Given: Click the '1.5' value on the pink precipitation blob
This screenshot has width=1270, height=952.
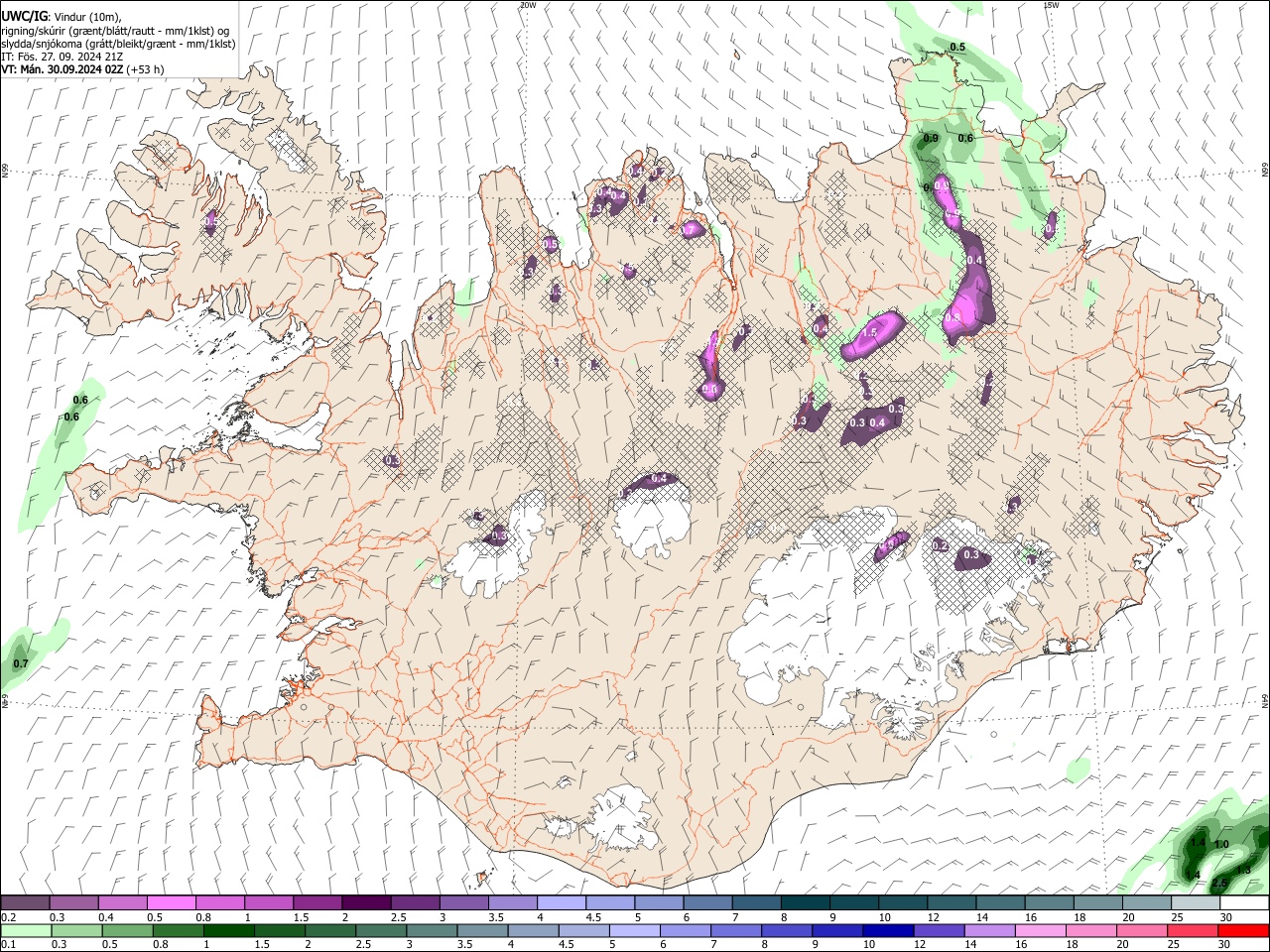Looking at the screenshot, I should (870, 332).
